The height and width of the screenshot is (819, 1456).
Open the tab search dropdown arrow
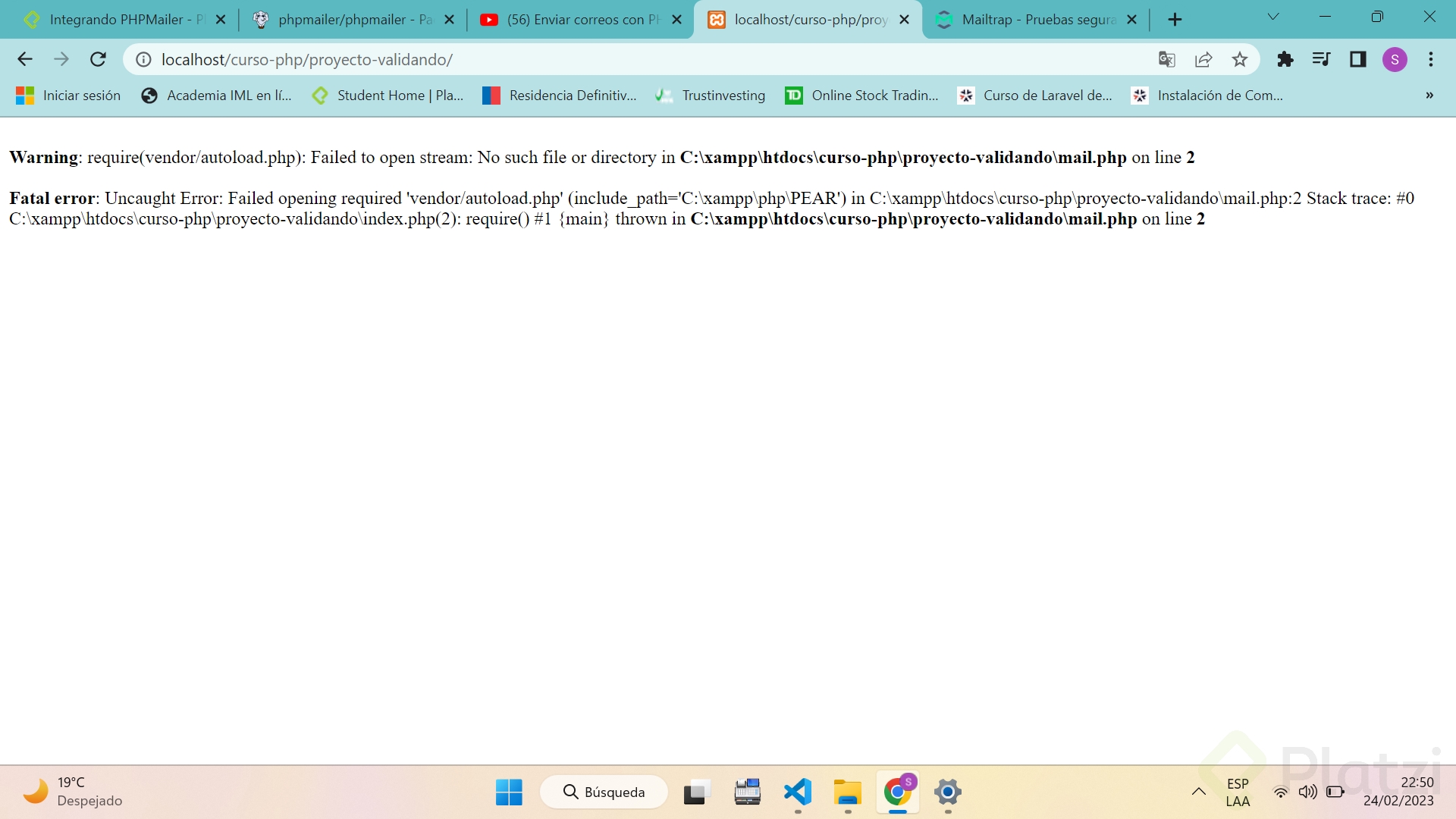1272,17
